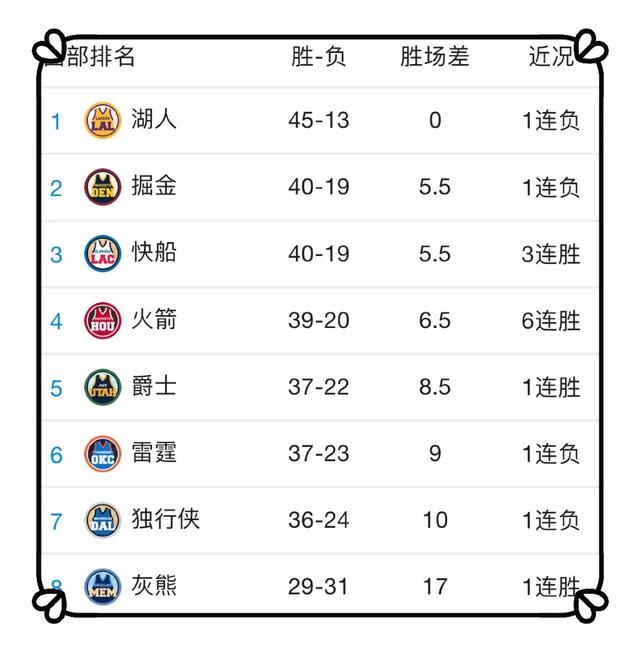Open team name 掘金
This screenshot has height=652, width=640.
point(154,185)
